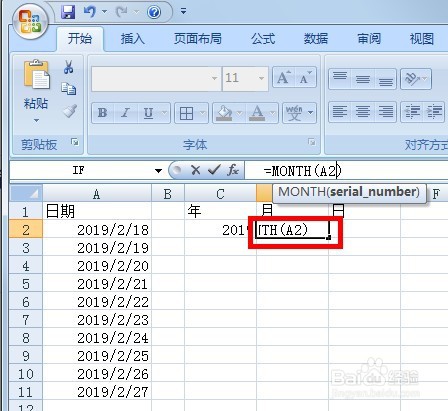Align cell content to bottom
Viewport: 448px width, 411px height.
pyautogui.click(x=386, y=79)
